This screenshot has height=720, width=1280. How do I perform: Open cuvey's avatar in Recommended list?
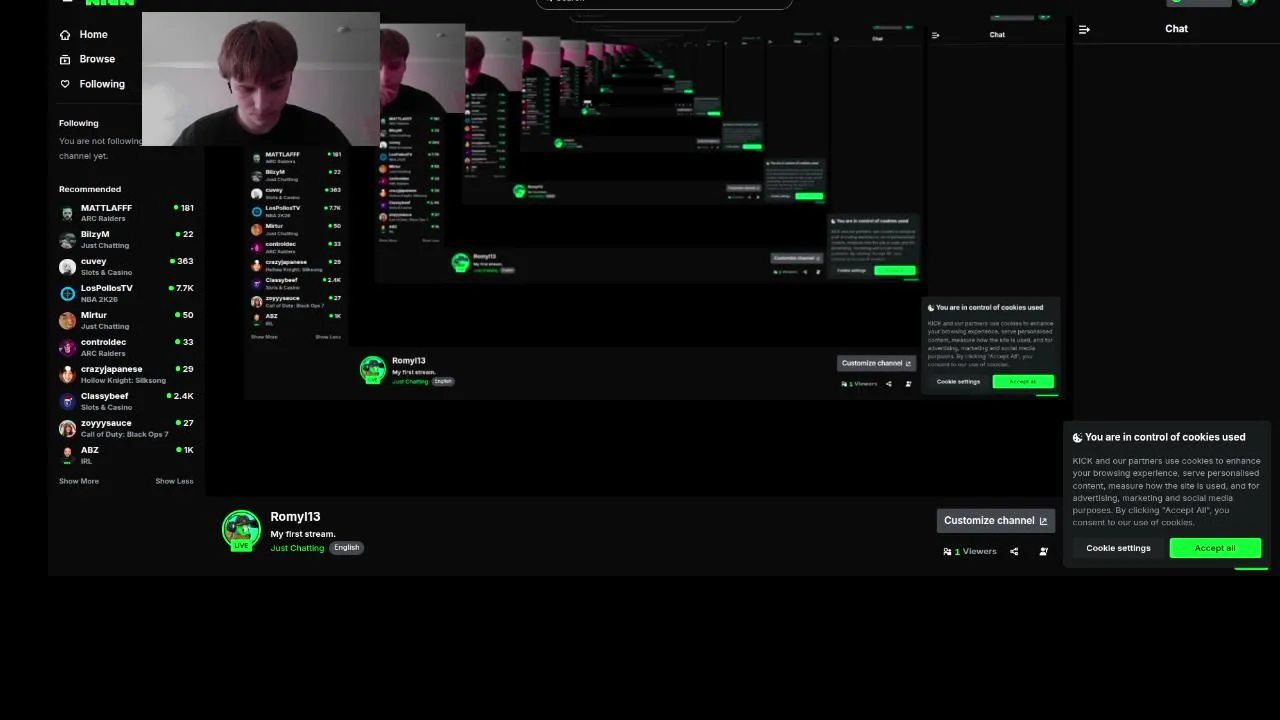tap(67, 267)
